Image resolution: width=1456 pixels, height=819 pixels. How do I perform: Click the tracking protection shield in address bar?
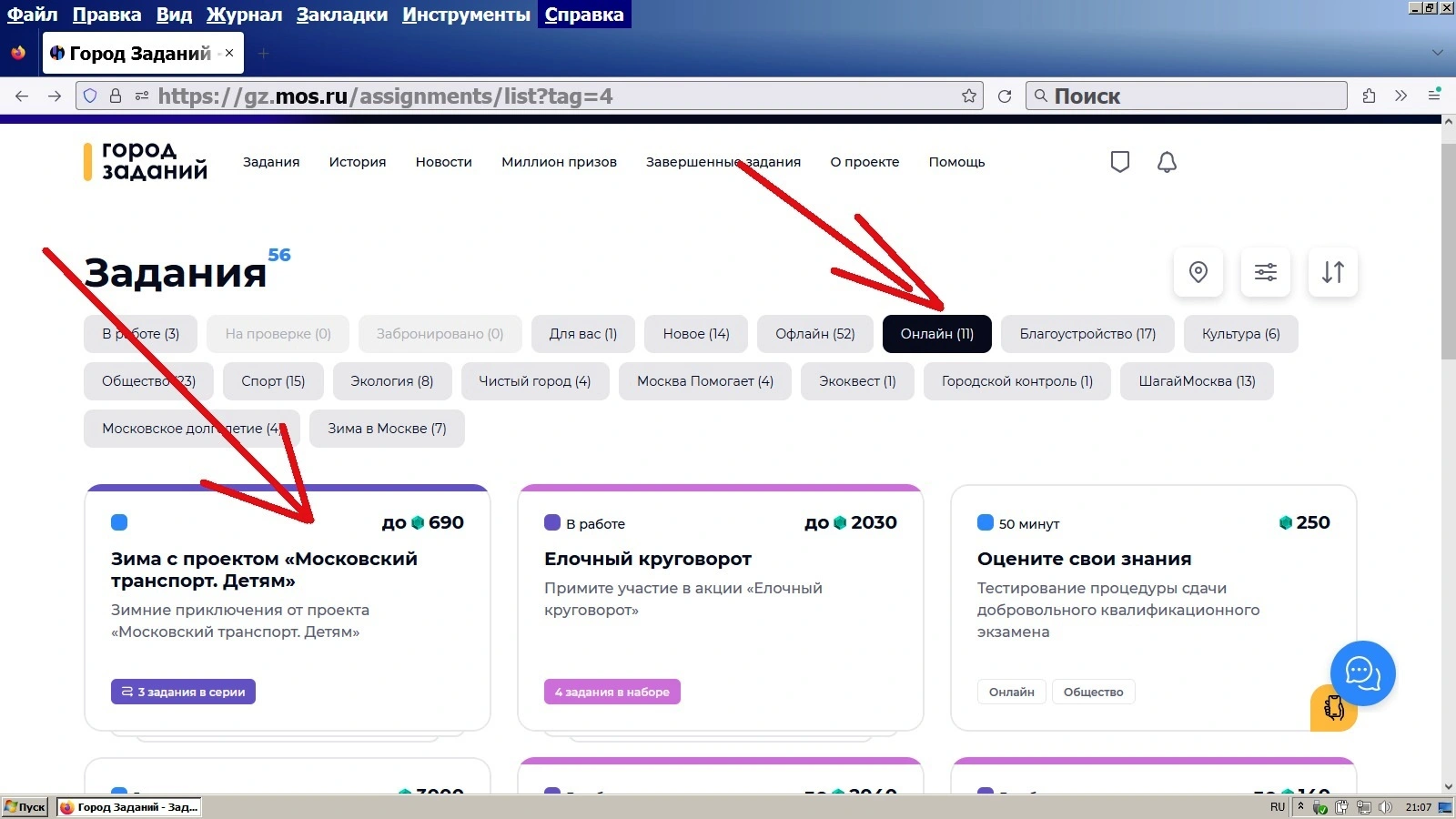[x=90, y=96]
